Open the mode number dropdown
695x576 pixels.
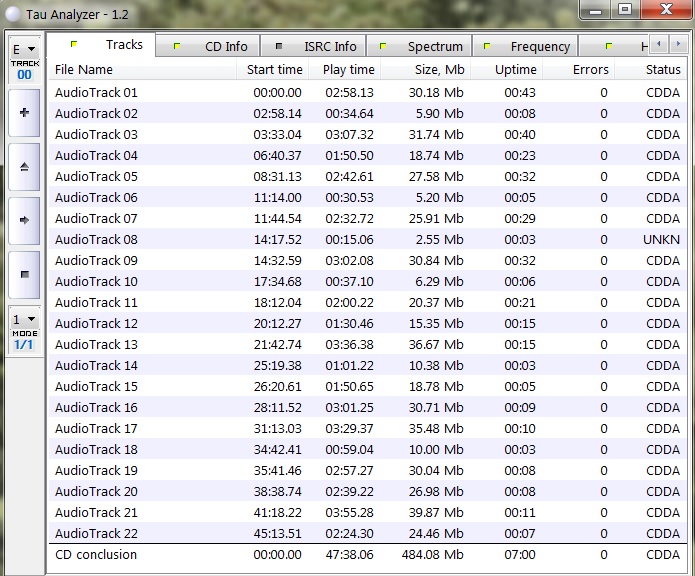click(x=24, y=320)
